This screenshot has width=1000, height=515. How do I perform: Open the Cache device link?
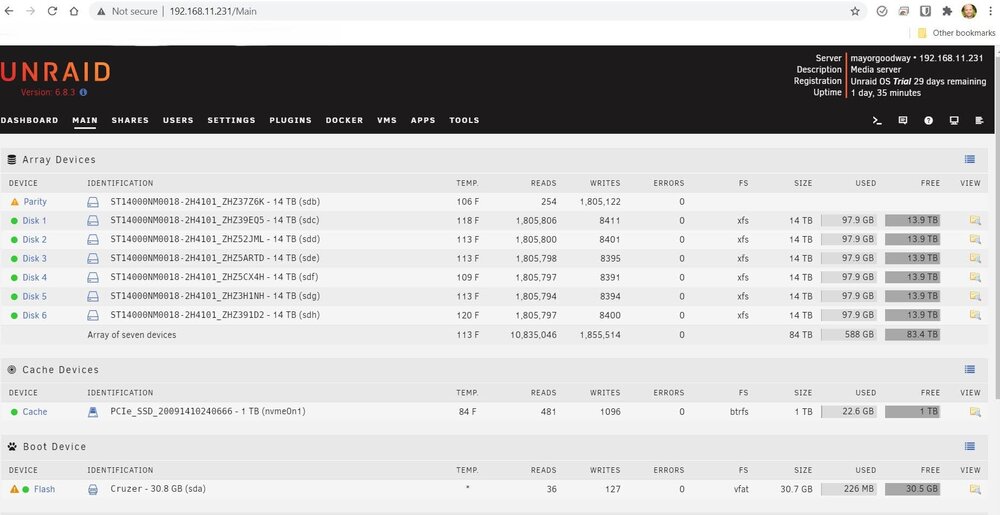[35, 412]
